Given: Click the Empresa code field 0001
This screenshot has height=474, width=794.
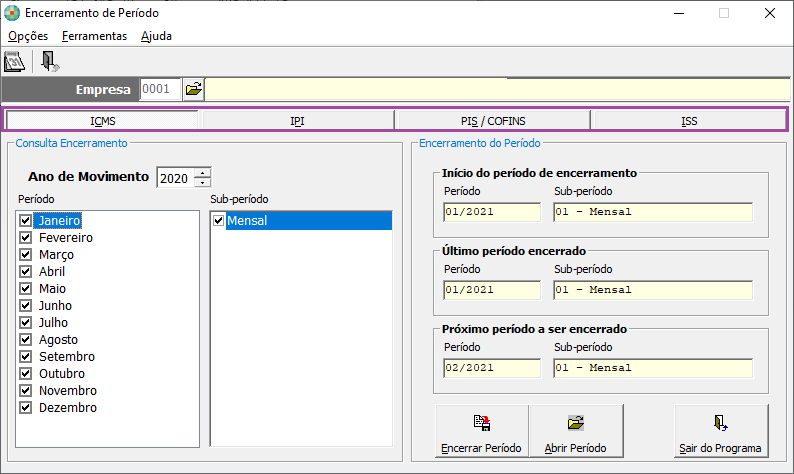Looking at the screenshot, I should pos(160,90).
